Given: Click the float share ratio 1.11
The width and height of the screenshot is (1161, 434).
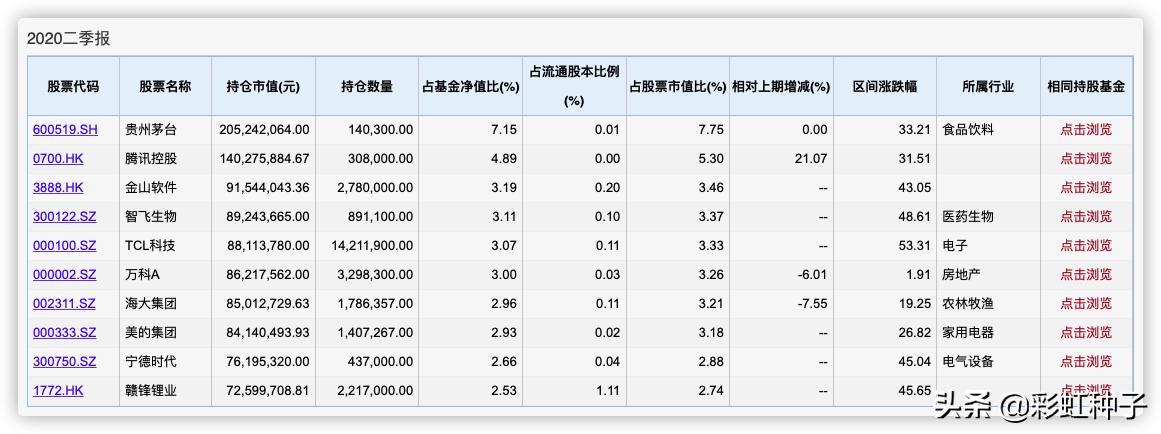Looking at the screenshot, I should pyautogui.click(x=609, y=390).
